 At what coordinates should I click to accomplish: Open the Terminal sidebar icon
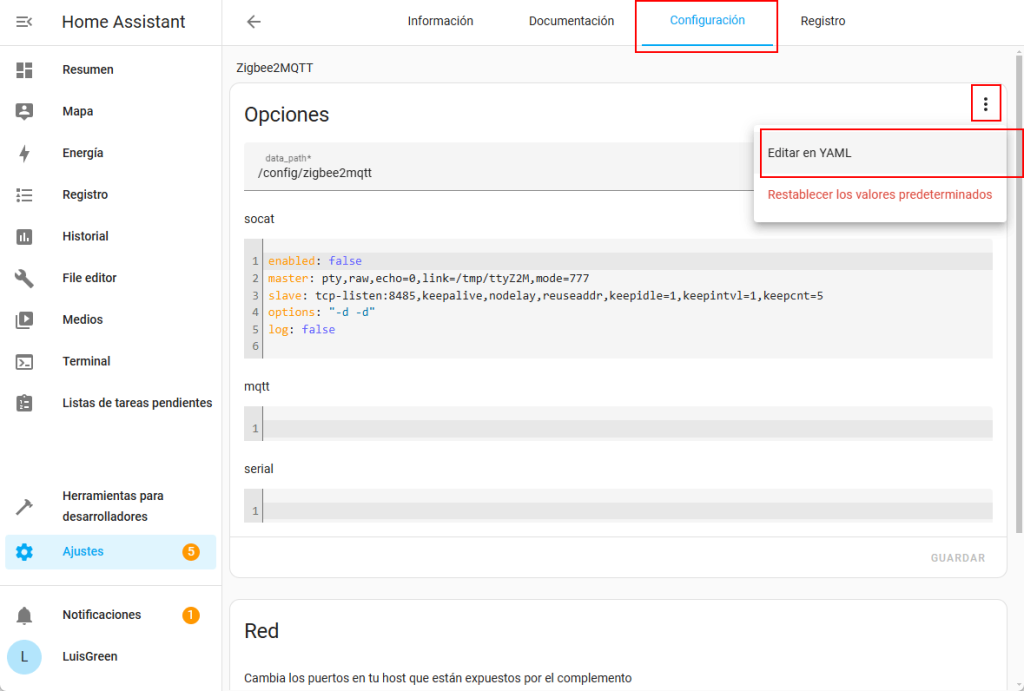click(x=24, y=361)
